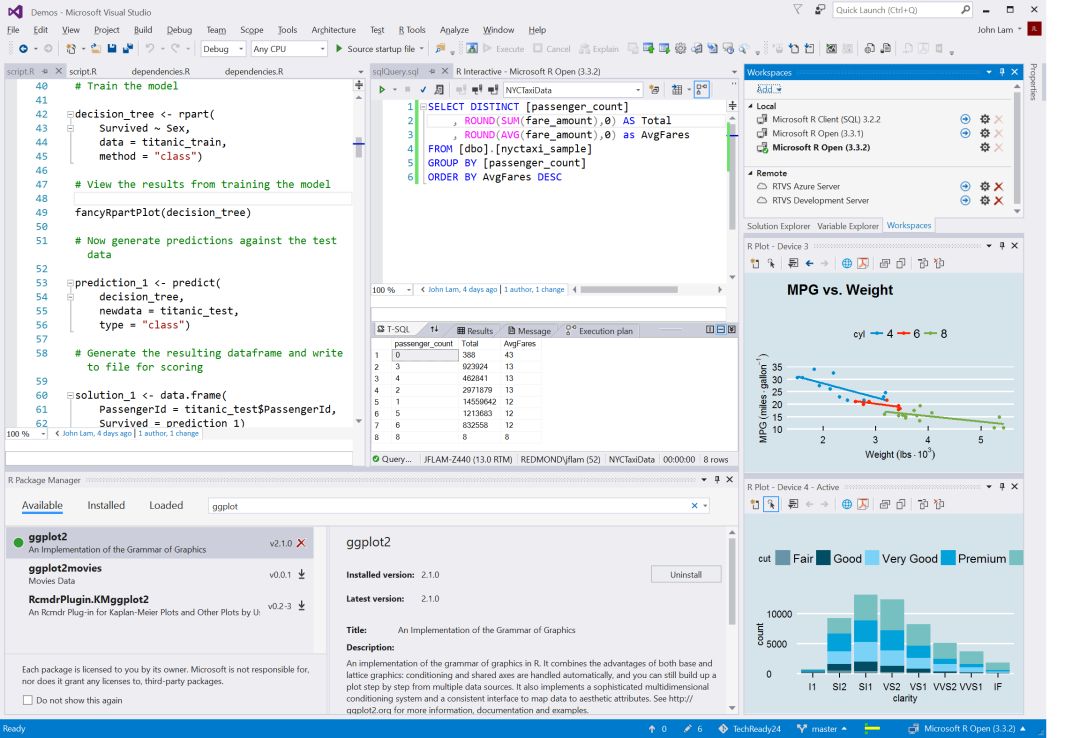Connect to Microsoft R Client (SQL) 3.2.2 arrow
1080x738 pixels.
coord(965,119)
